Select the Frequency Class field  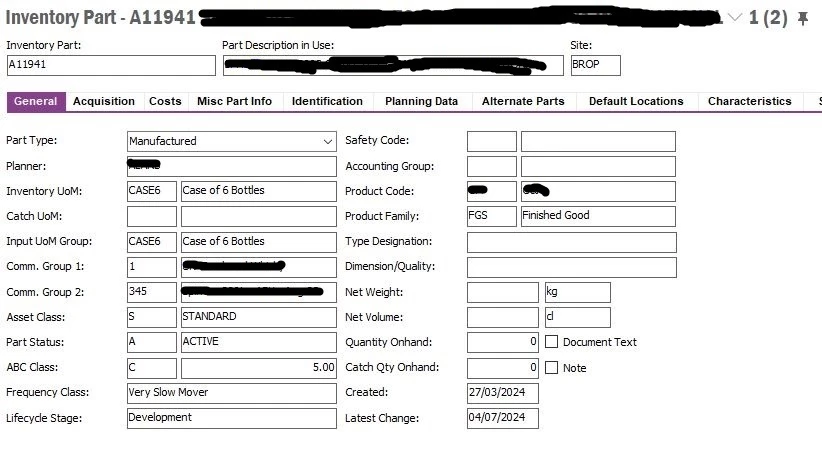232,393
